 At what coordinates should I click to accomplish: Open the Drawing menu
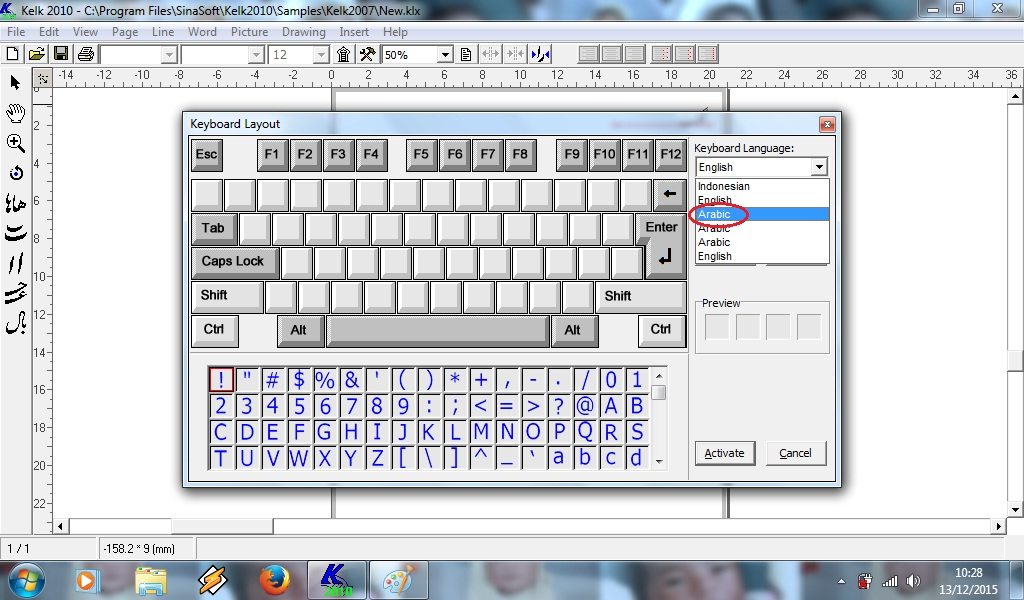pyautogui.click(x=304, y=31)
